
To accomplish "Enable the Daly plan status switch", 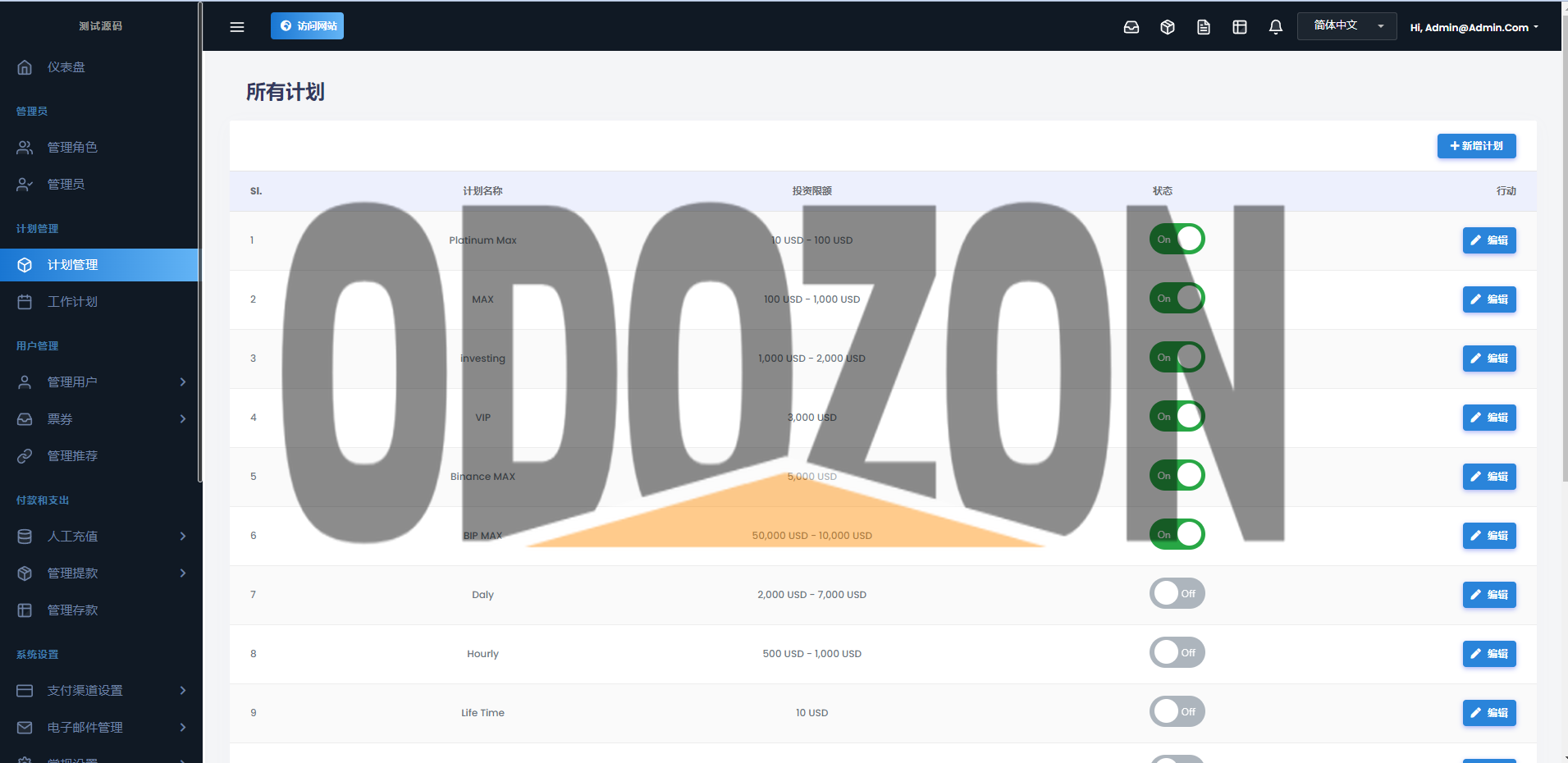I will point(1177,593).
